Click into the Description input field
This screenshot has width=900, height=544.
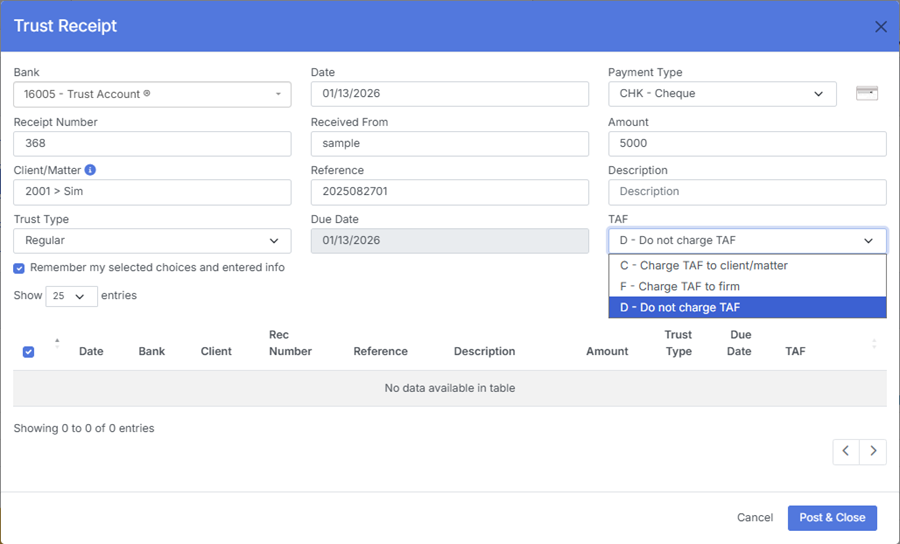(x=746, y=192)
